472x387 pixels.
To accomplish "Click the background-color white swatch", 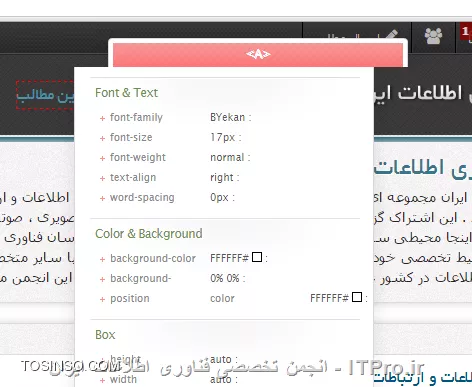I will pos(257,257).
